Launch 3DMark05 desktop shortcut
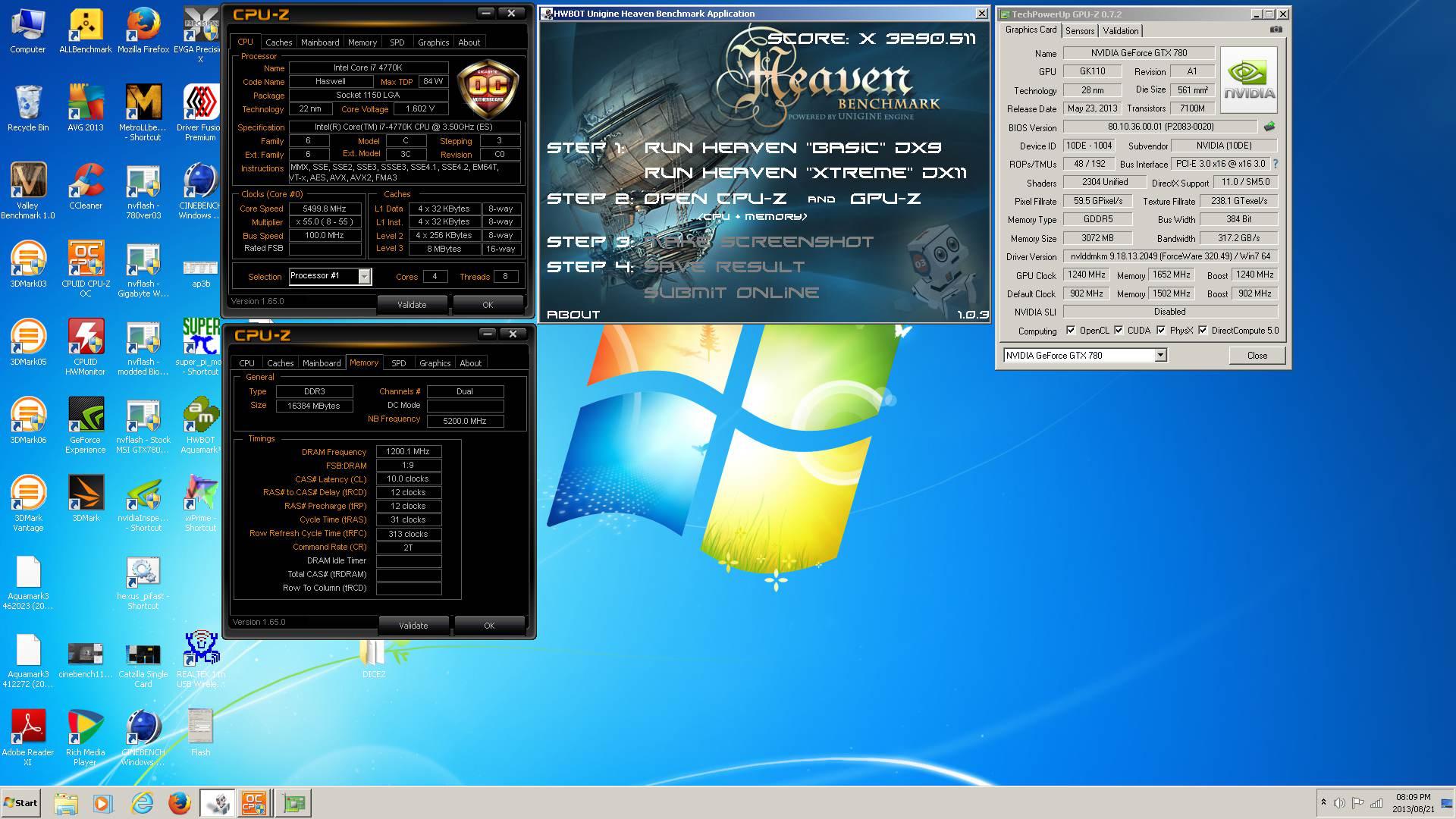The height and width of the screenshot is (819, 1456). pyautogui.click(x=28, y=343)
